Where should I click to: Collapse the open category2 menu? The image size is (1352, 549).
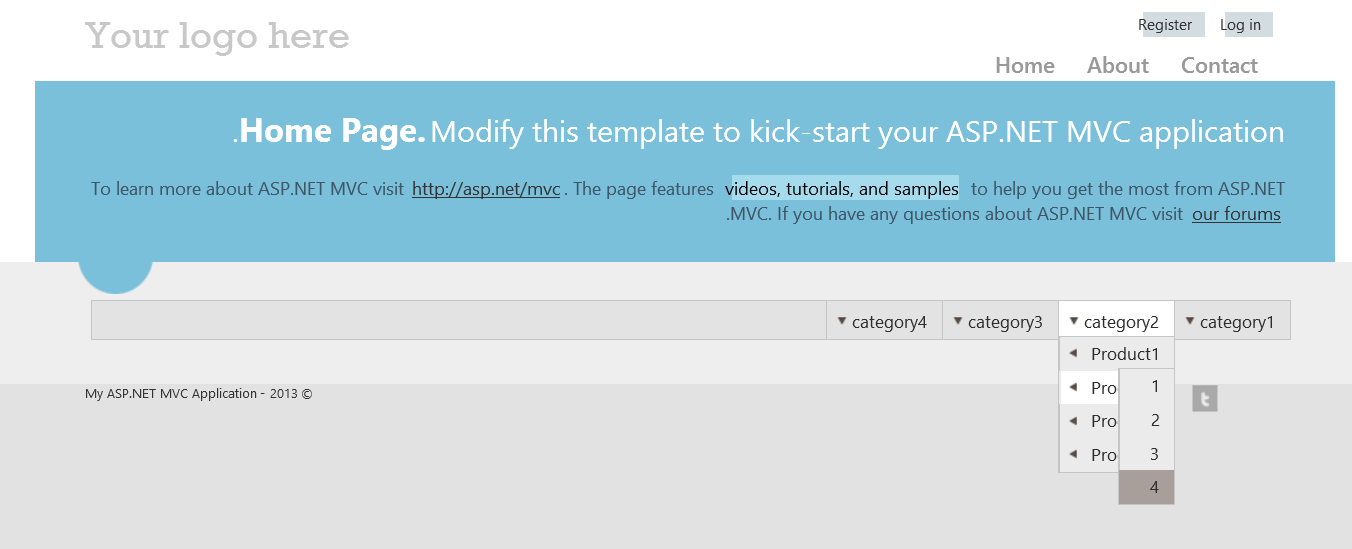tap(1116, 321)
